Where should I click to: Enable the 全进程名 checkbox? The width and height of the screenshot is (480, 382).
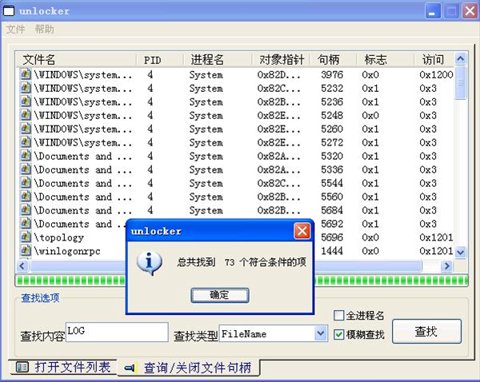pyautogui.click(x=339, y=315)
